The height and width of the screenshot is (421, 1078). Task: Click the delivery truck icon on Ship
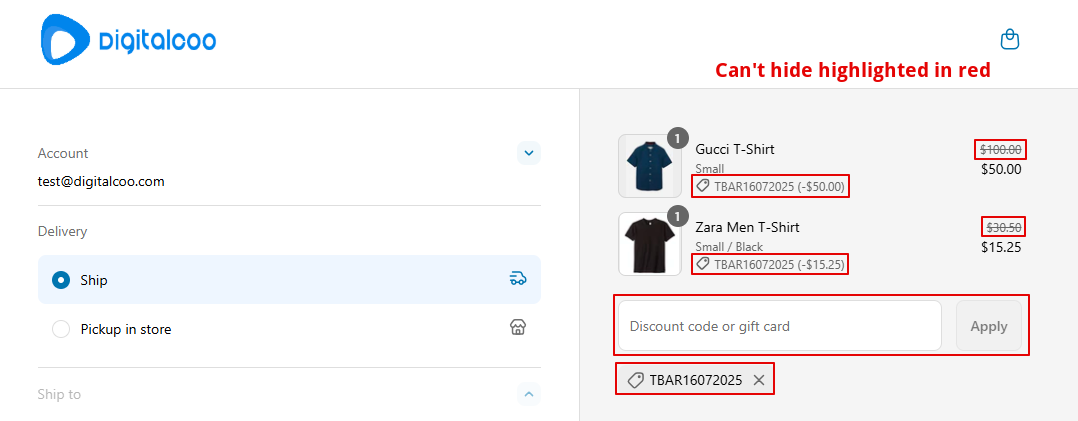pos(518,279)
